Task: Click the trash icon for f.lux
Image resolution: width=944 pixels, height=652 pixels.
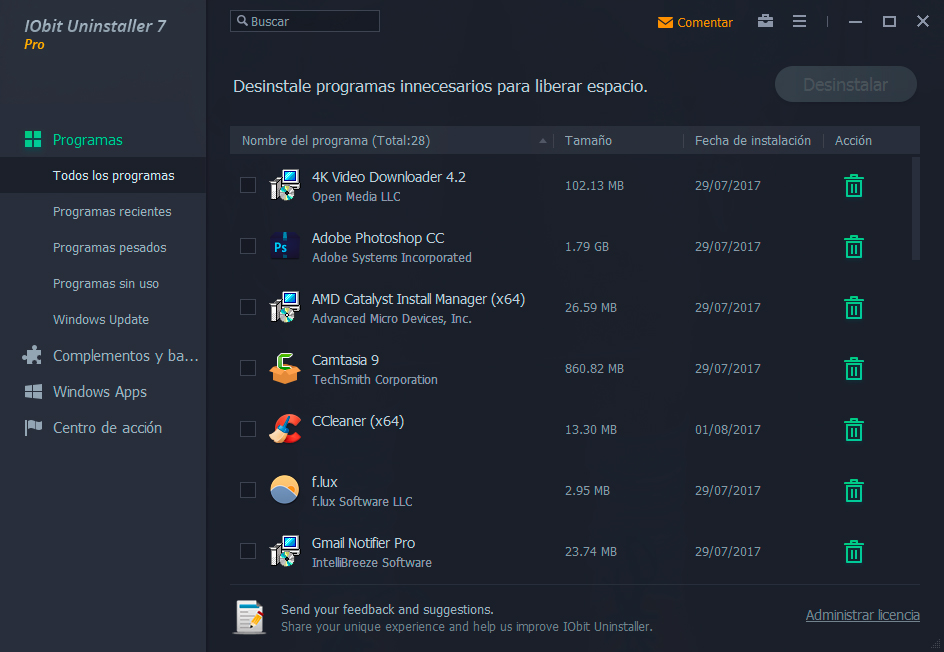Action: (854, 491)
